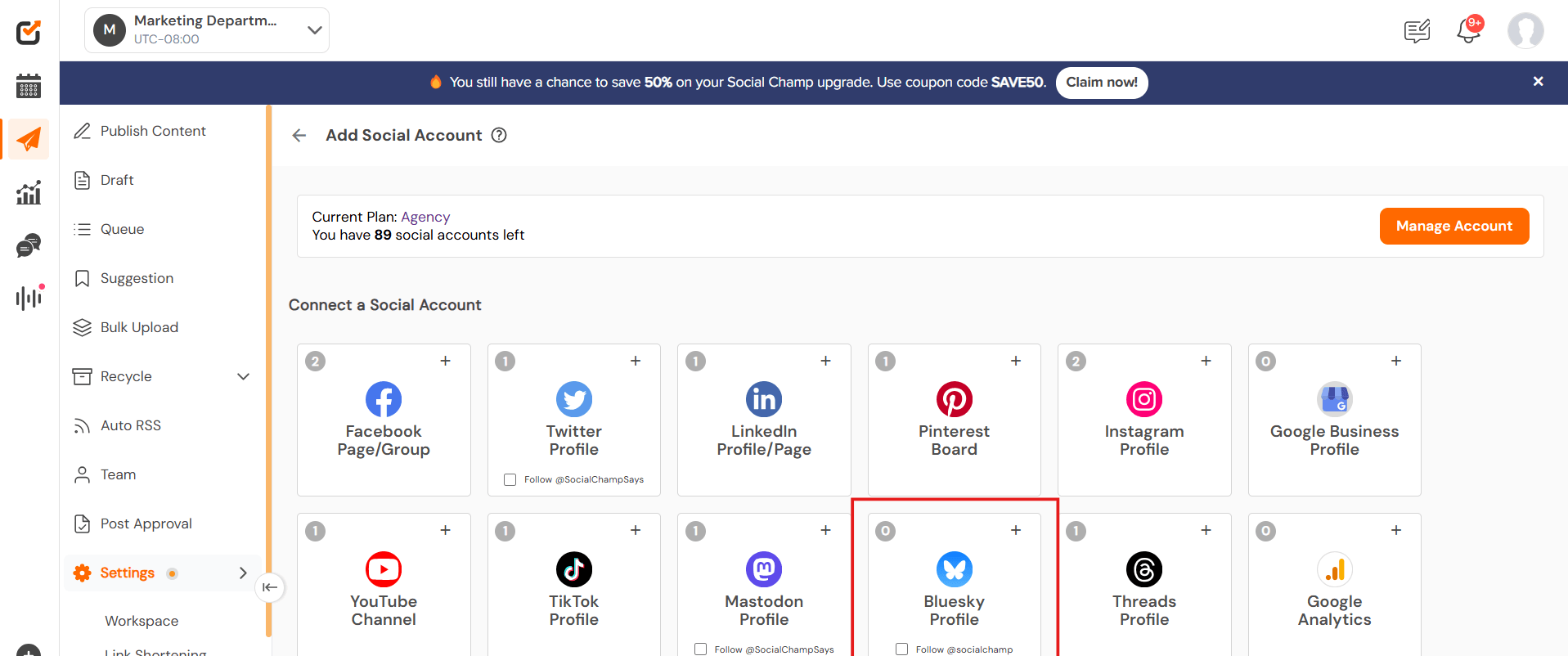Expand the Settings chevron

(243, 573)
